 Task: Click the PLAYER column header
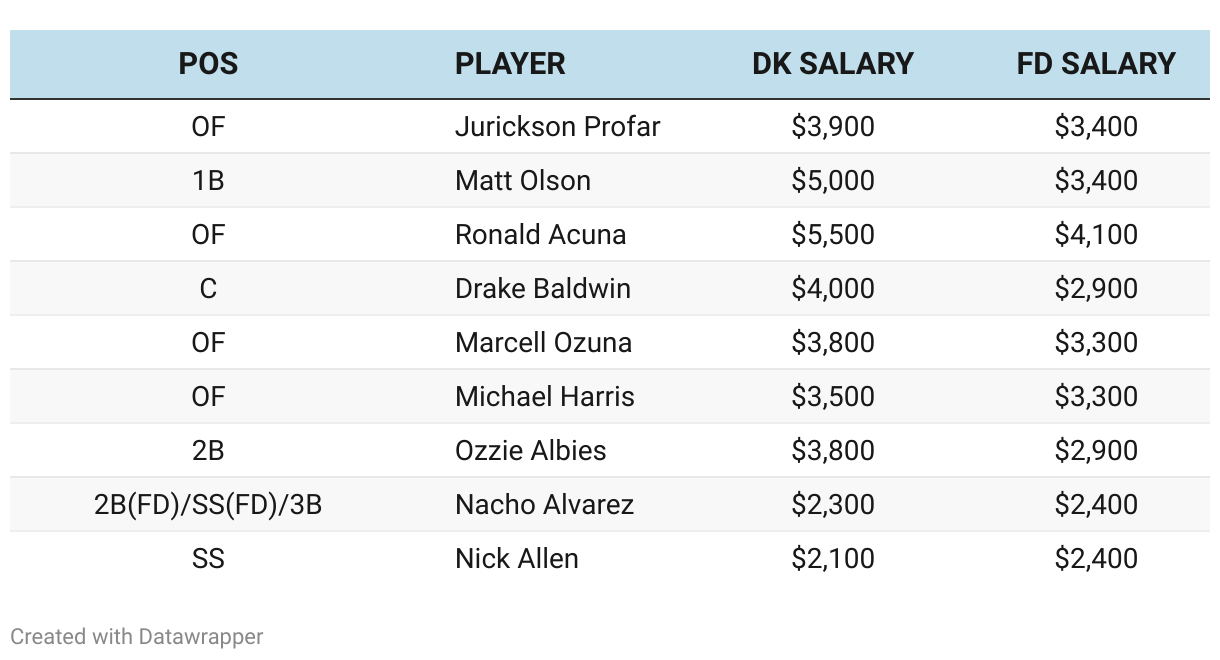pos(510,64)
